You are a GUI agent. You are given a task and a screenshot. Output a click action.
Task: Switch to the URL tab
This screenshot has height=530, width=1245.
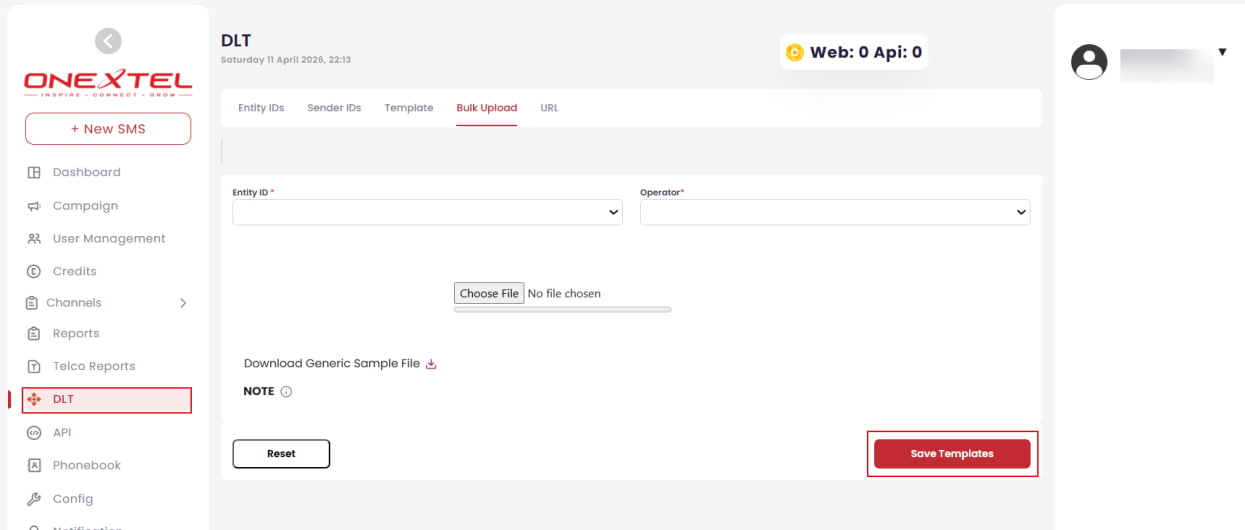click(549, 108)
